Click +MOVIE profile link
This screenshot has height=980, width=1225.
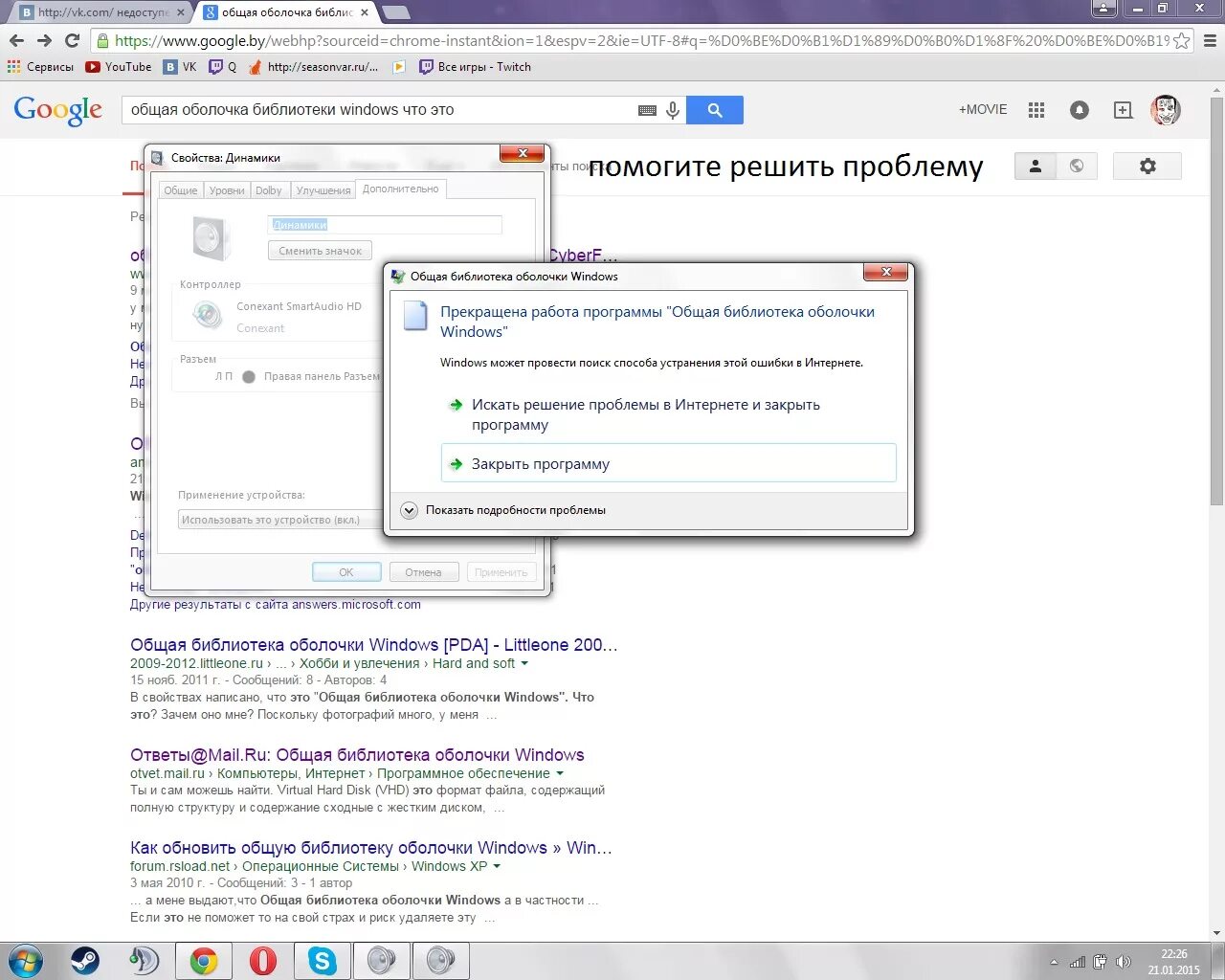click(983, 109)
